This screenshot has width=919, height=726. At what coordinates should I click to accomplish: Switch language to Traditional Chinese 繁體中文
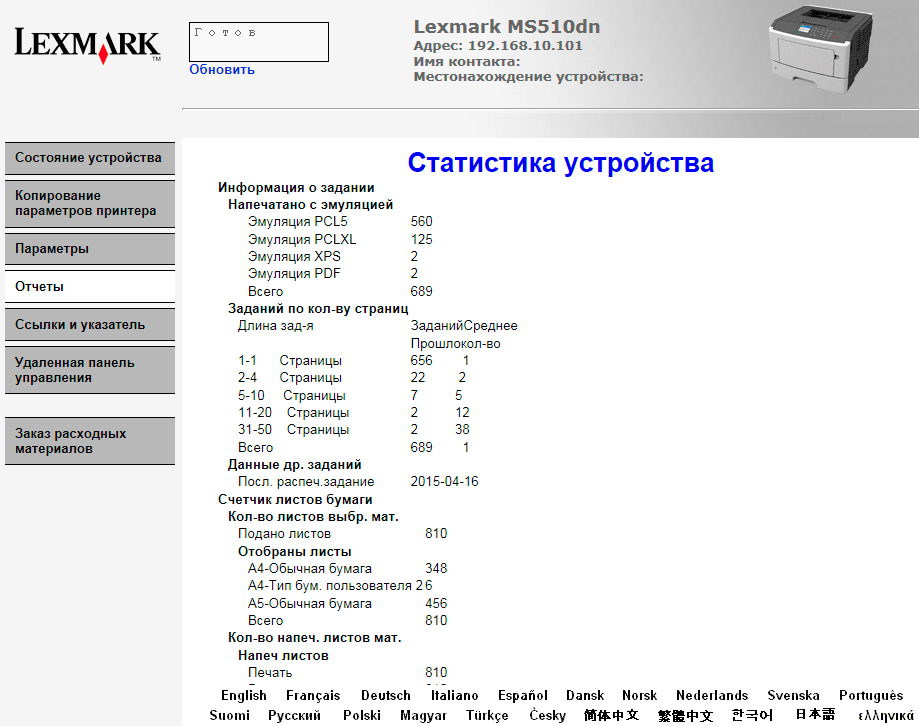pos(685,715)
